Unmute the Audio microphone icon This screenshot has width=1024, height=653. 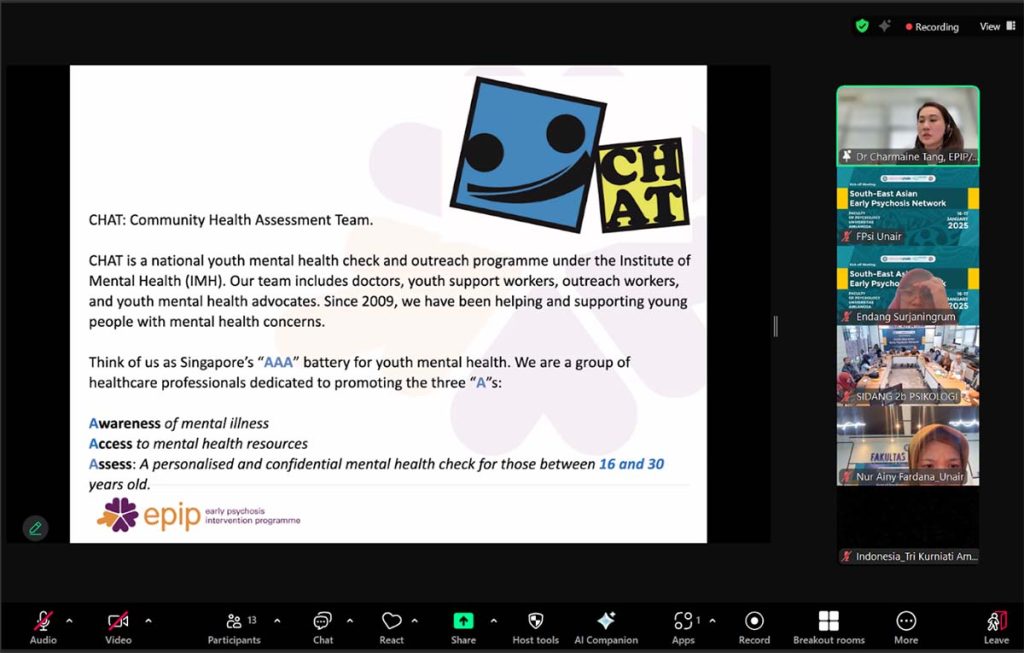(x=43, y=621)
